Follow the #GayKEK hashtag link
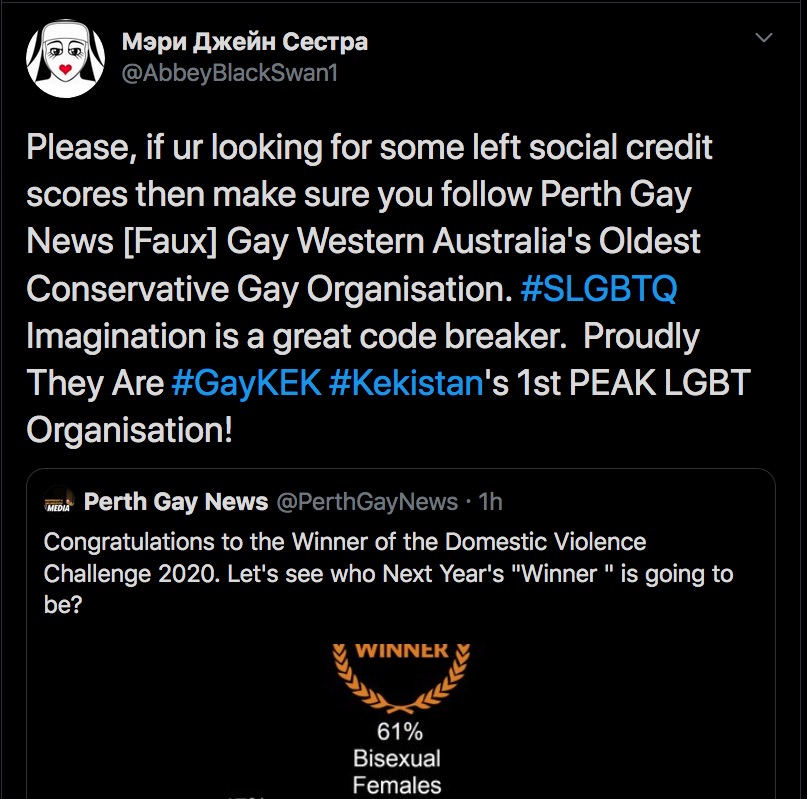This screenshot has width=807, height=799. tap(246, 383)
